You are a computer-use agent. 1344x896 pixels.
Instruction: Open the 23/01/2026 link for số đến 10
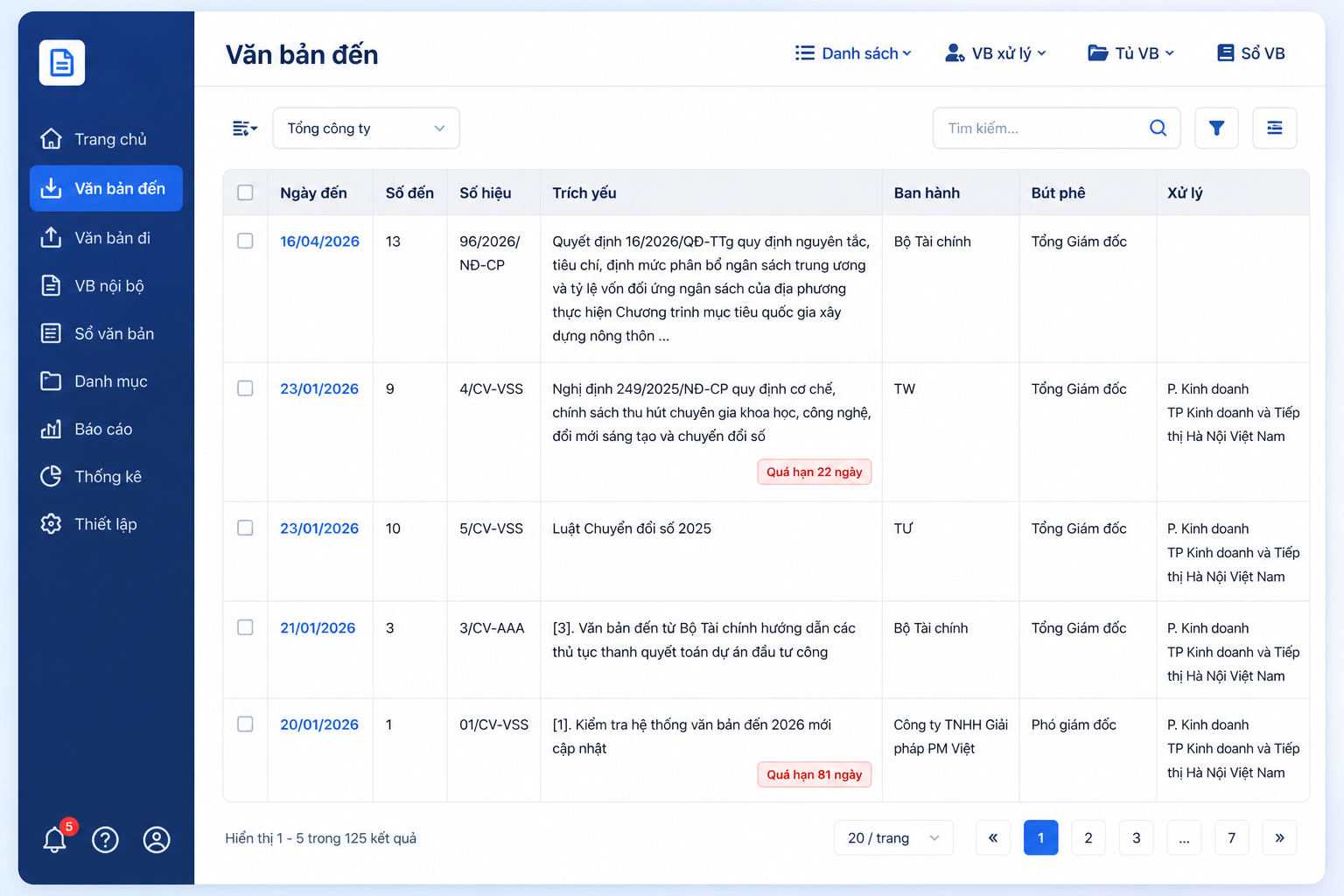click(x=319, y=528)
